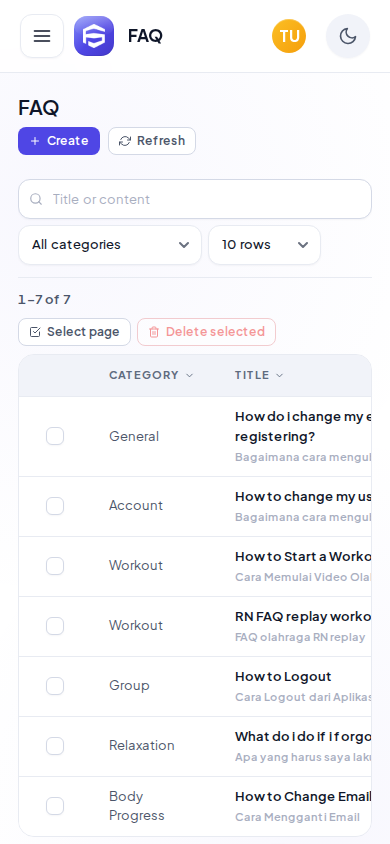The height and width of the screenshot is (844, 390).
Task: Check the General category row checkbox
Action: click(55, 436)
